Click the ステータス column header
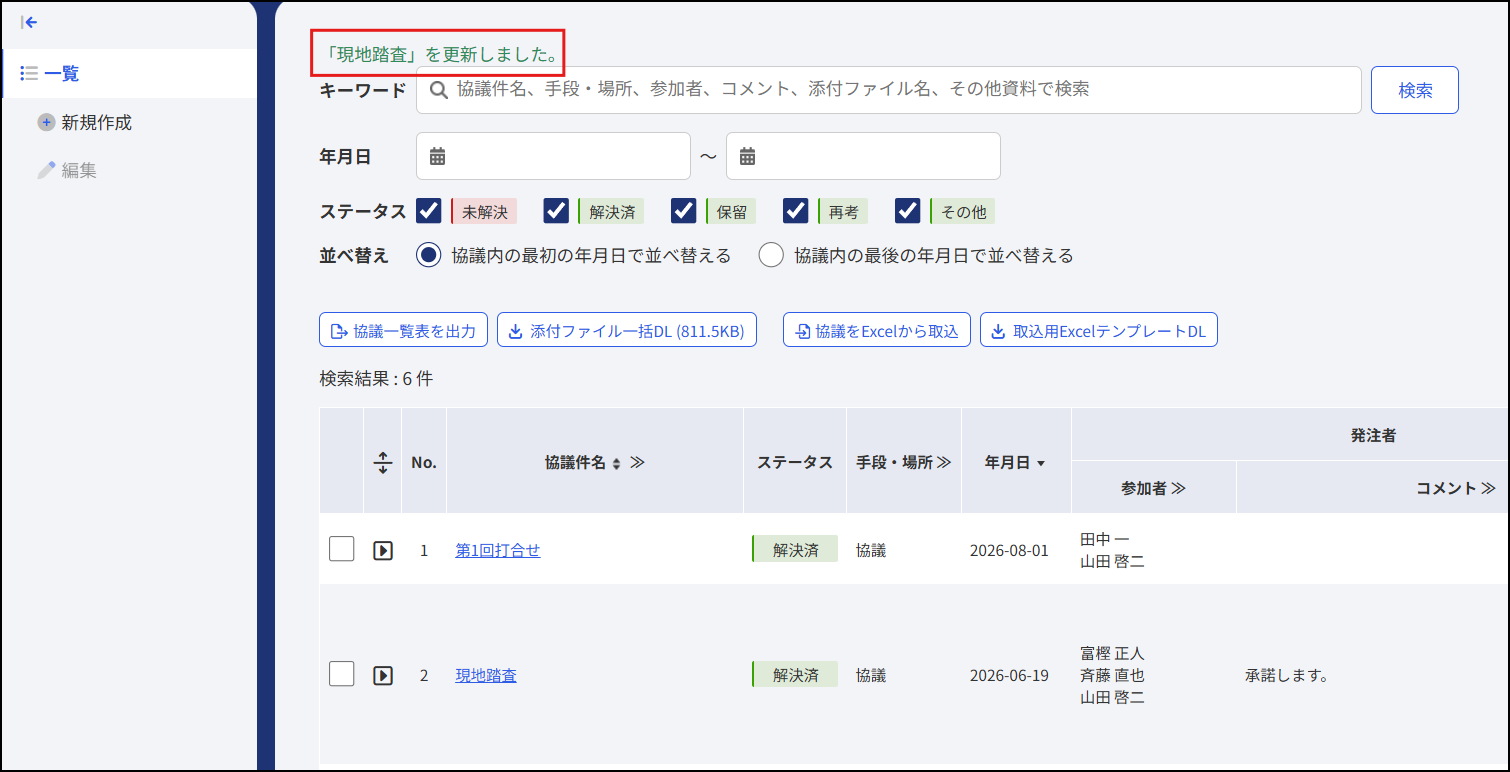Image resolution: width=1510 pixels, height=772 pixels. click(x=795, y=462)
